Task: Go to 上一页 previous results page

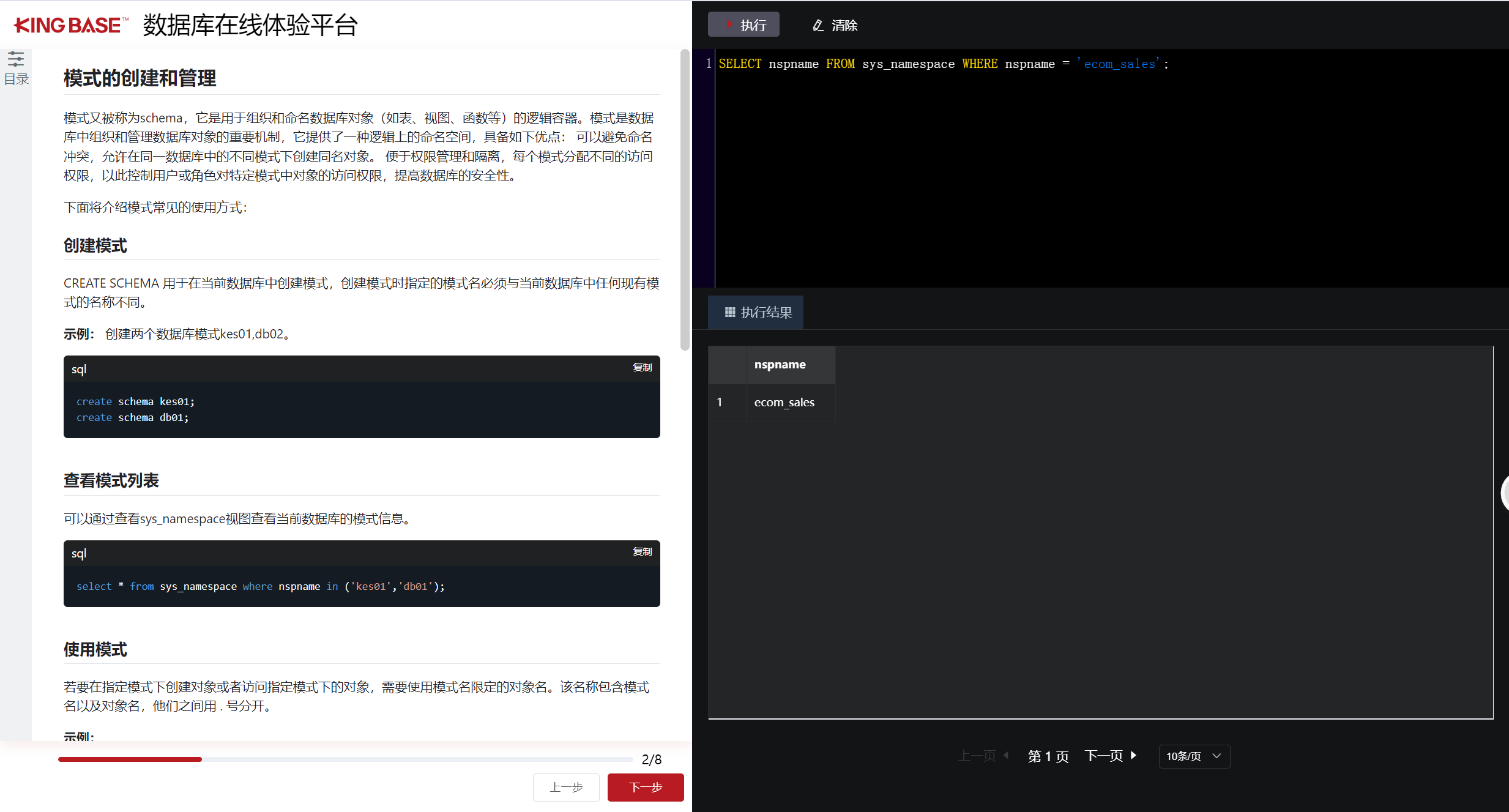Action: click(983, 756)
